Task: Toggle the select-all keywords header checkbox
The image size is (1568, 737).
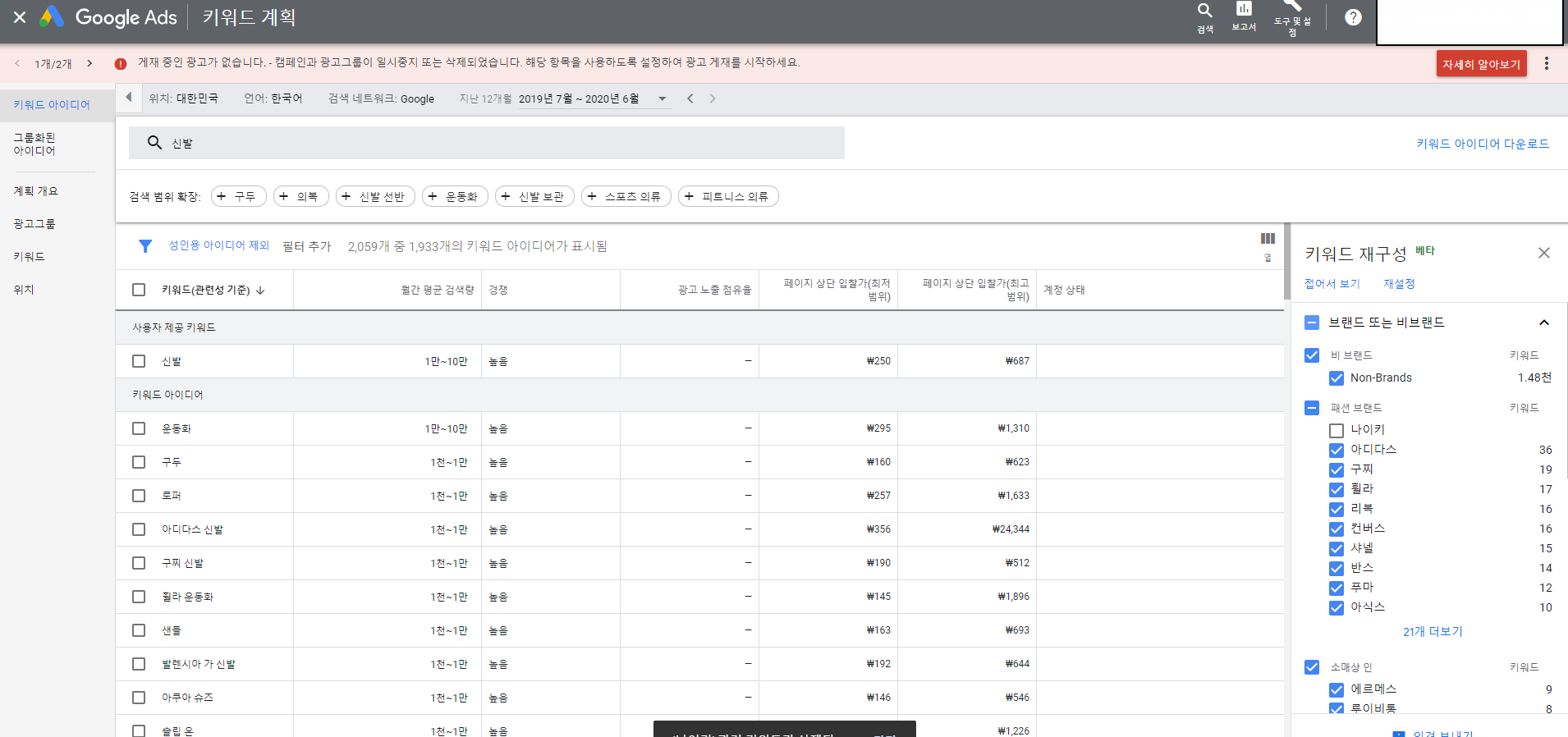Action: coord(139,290)
